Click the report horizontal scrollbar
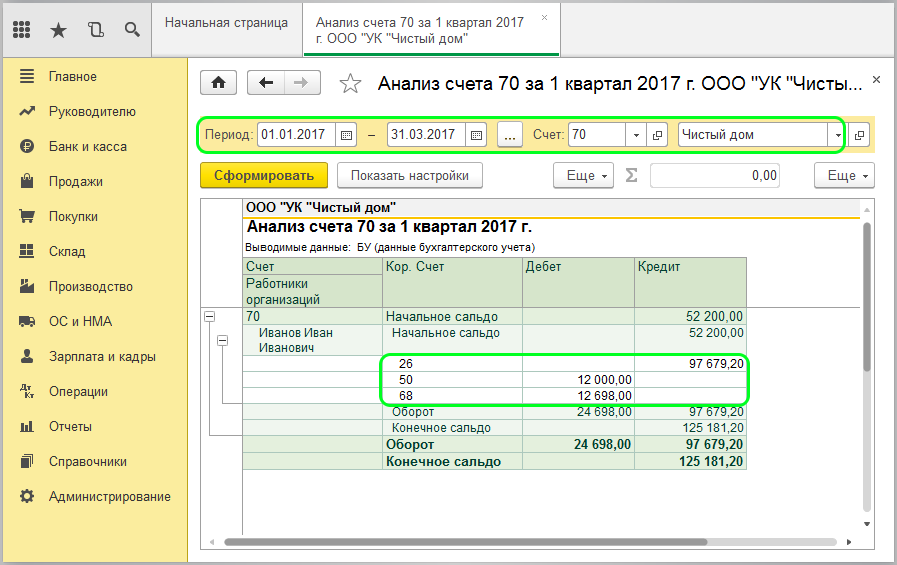Screen dimensions: 897x565 coord(466,542)
